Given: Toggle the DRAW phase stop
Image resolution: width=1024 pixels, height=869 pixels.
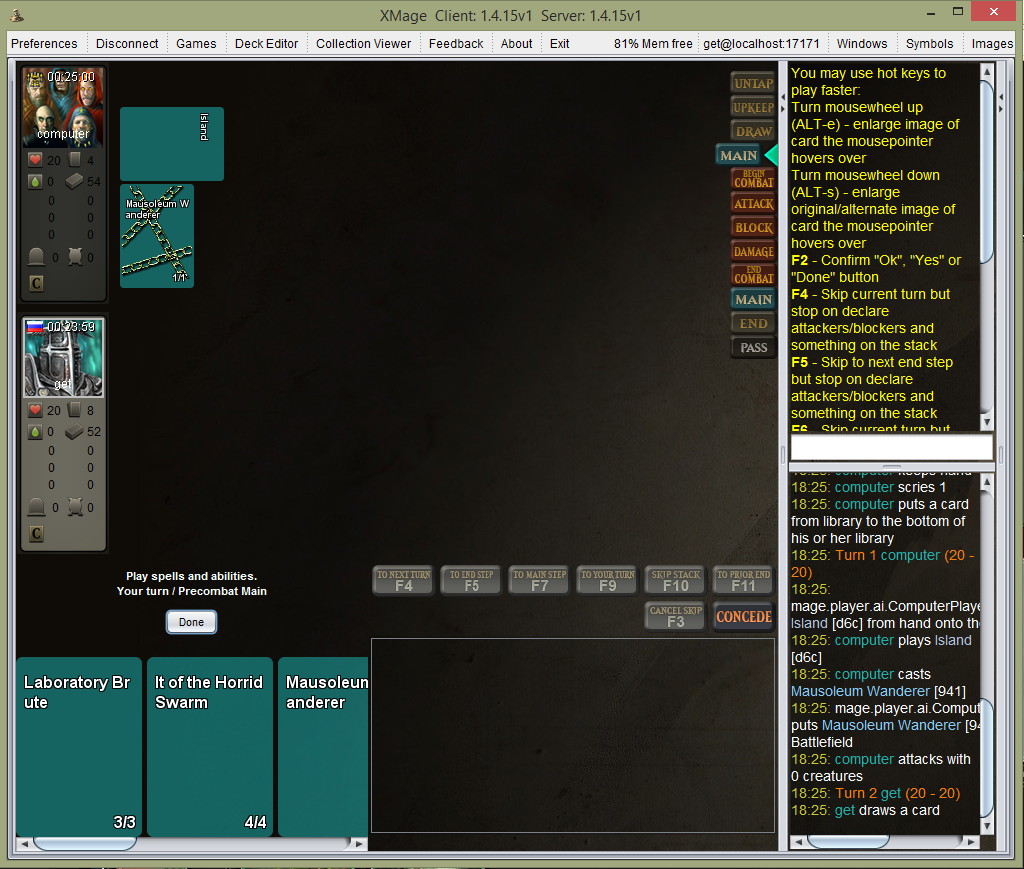Looking at the screenshot, I should click(x=753, y=131).
